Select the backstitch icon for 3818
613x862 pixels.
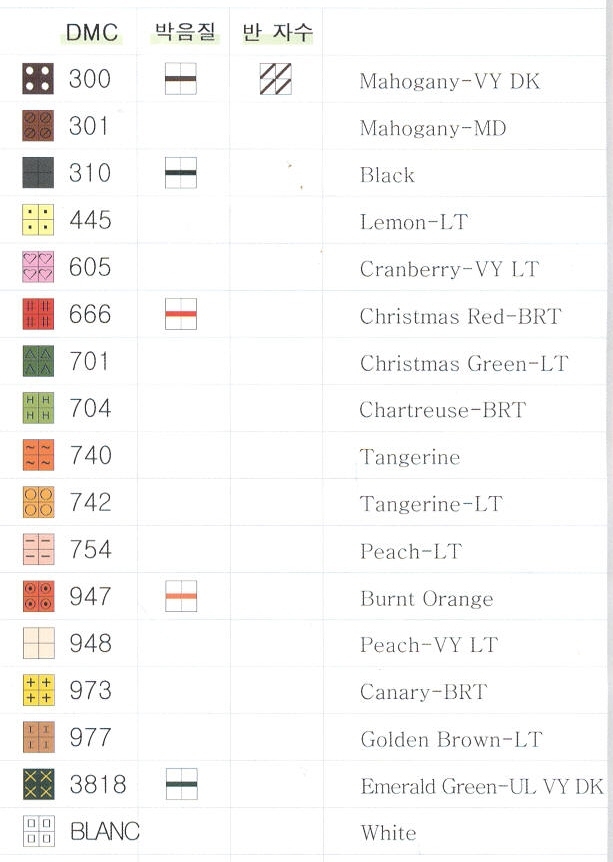point(181,784)
